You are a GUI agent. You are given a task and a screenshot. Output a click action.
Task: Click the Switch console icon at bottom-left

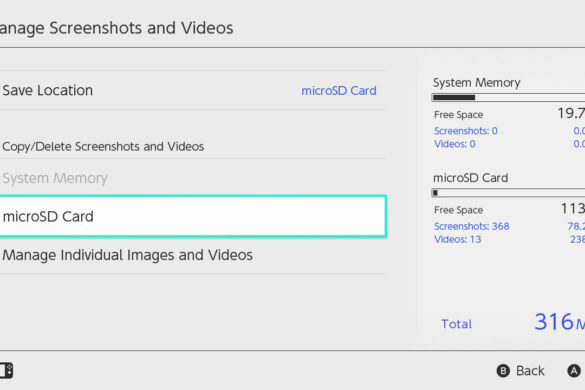click(x=6, y=371)
